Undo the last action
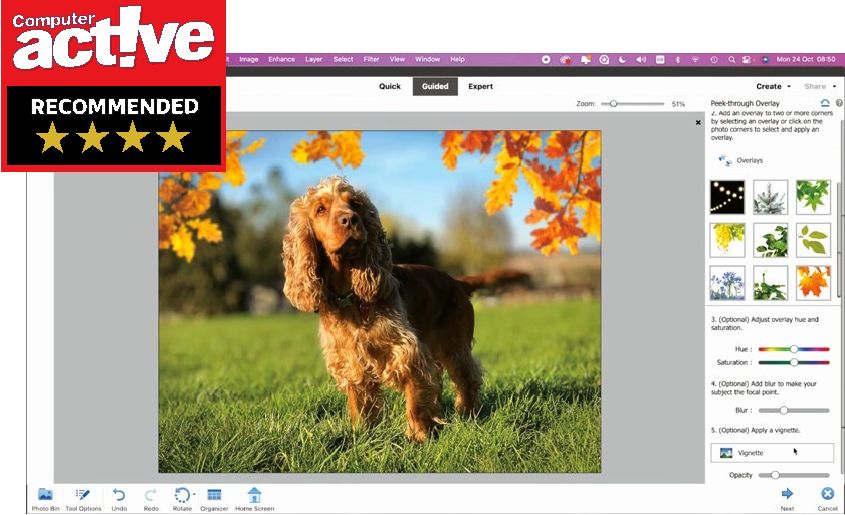 pyautogui.click(x=119, y=499)
